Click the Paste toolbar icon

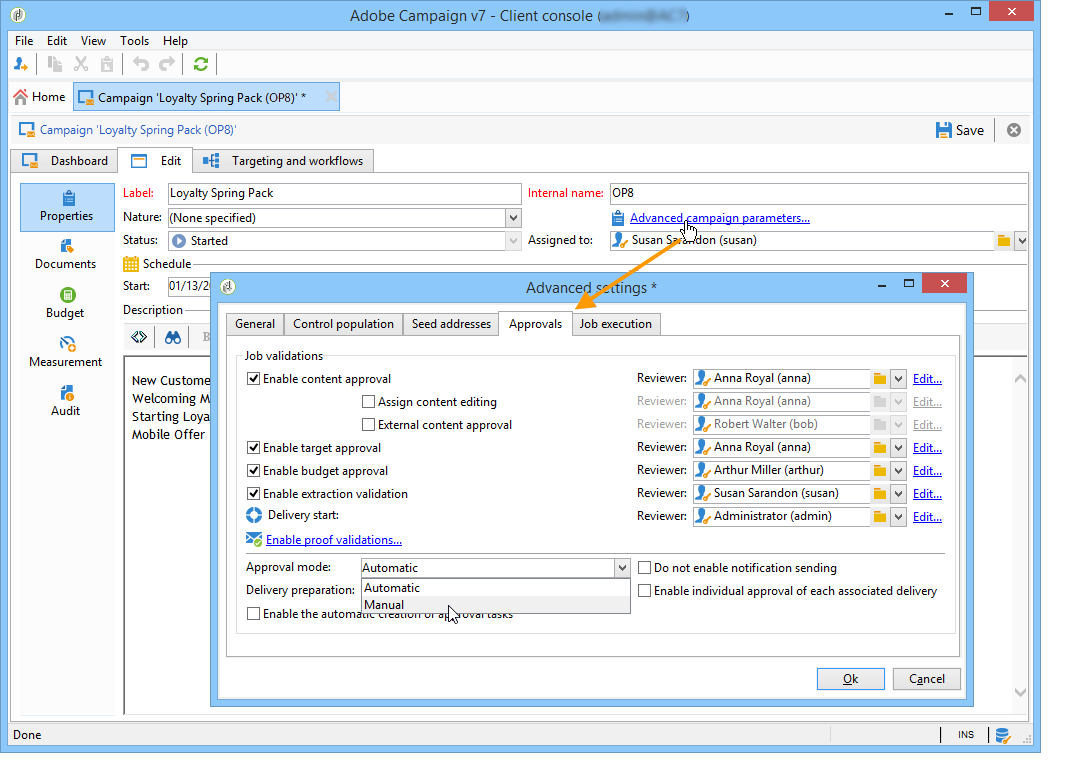pos(107,64)
